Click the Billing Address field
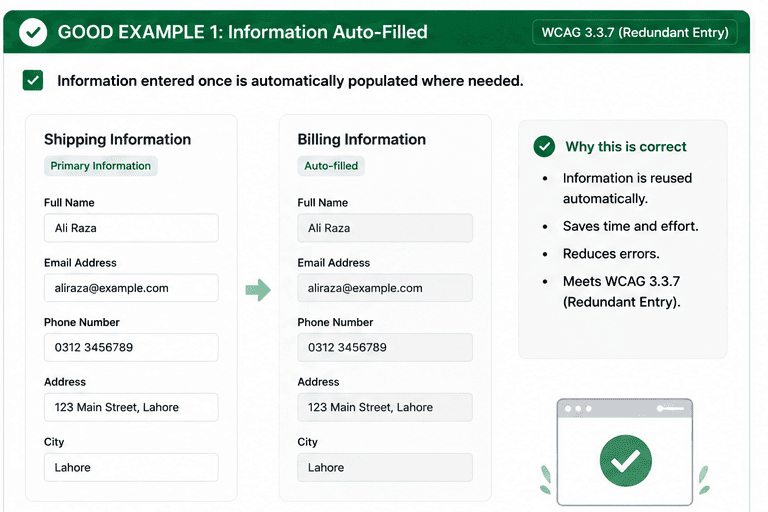 pos(385,407)
